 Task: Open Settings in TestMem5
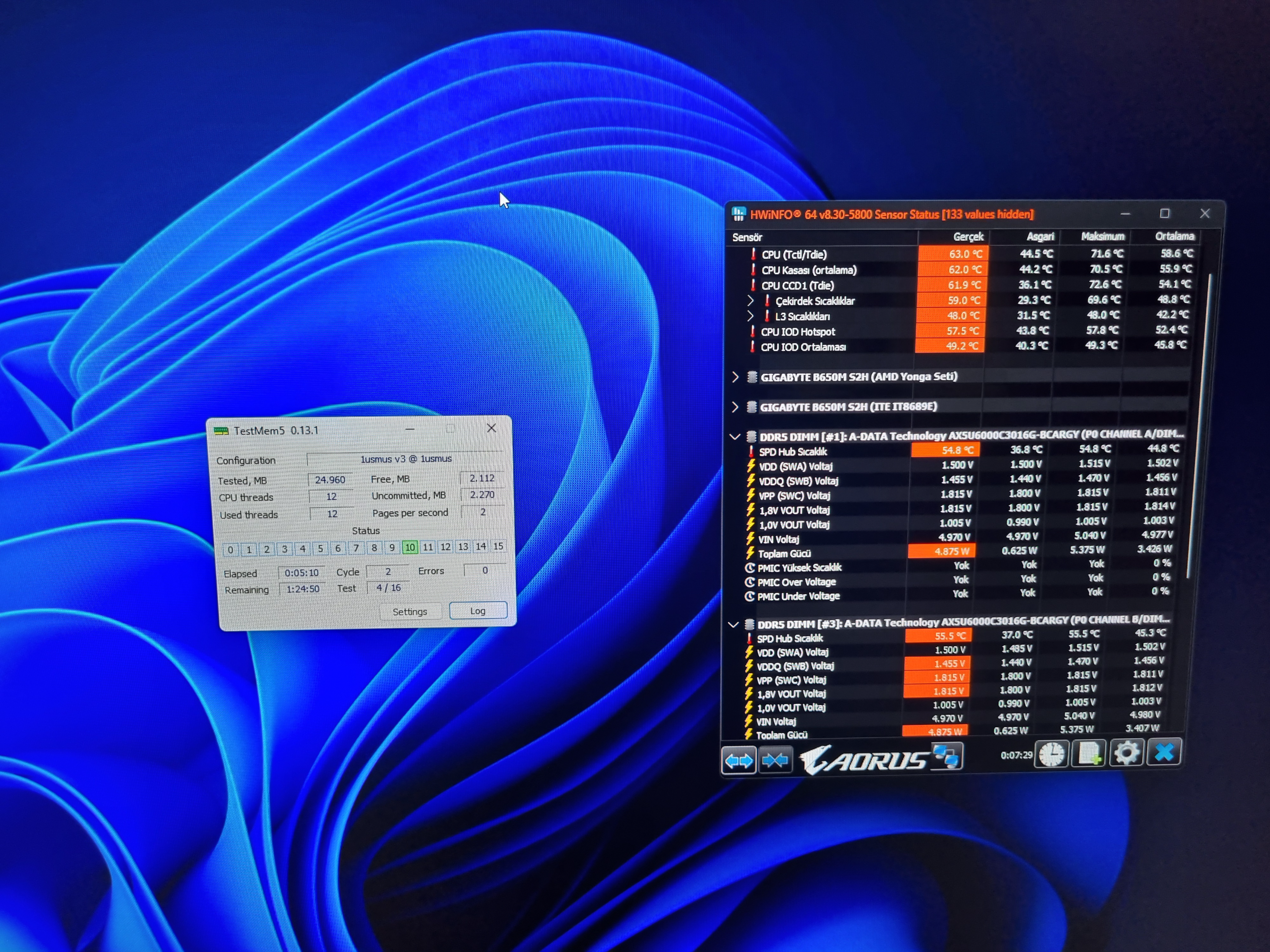point(410,612)
